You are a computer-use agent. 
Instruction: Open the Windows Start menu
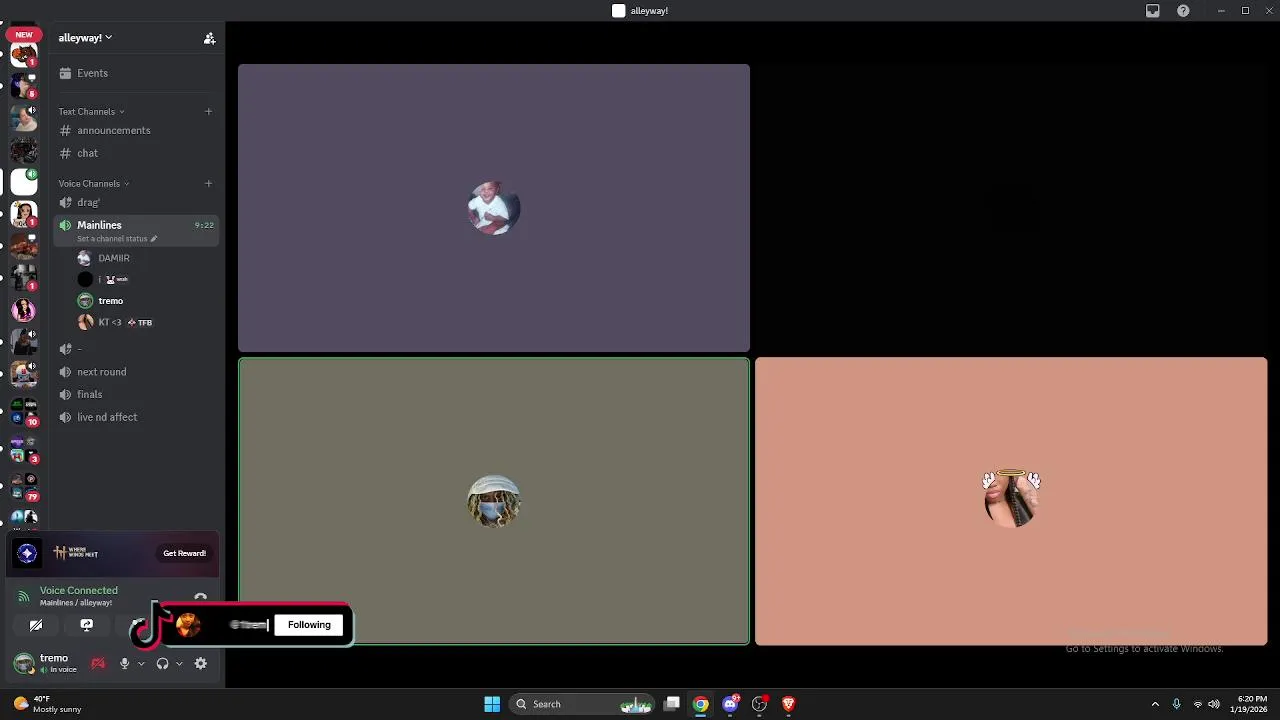tap(492, 704)
